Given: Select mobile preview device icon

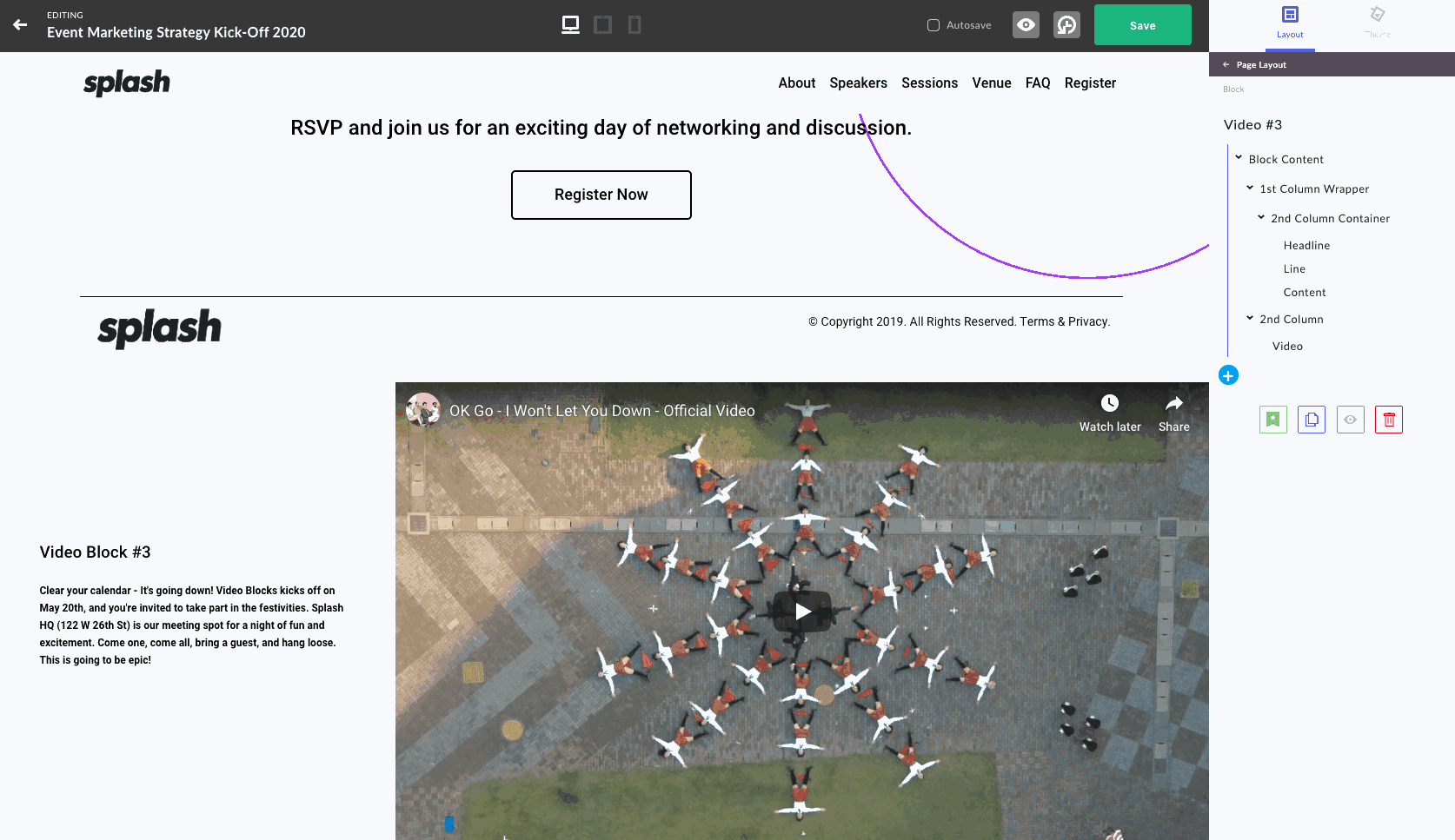Looking at the screenshot, I should (x=634, y=25).
